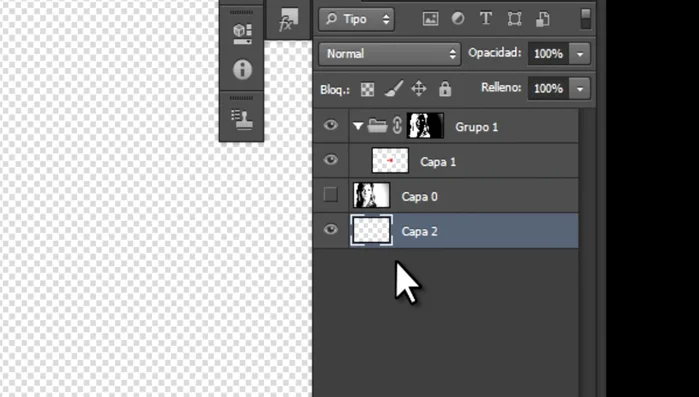
Task: Filter layers by pixel layers icon
Action: (x=430, y=19)
